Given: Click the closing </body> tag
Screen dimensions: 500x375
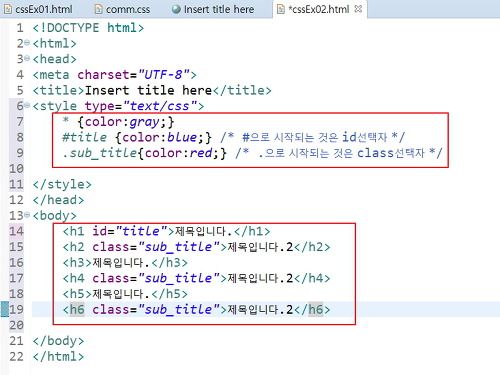Looking at the screenshot, I should point(58,341).
